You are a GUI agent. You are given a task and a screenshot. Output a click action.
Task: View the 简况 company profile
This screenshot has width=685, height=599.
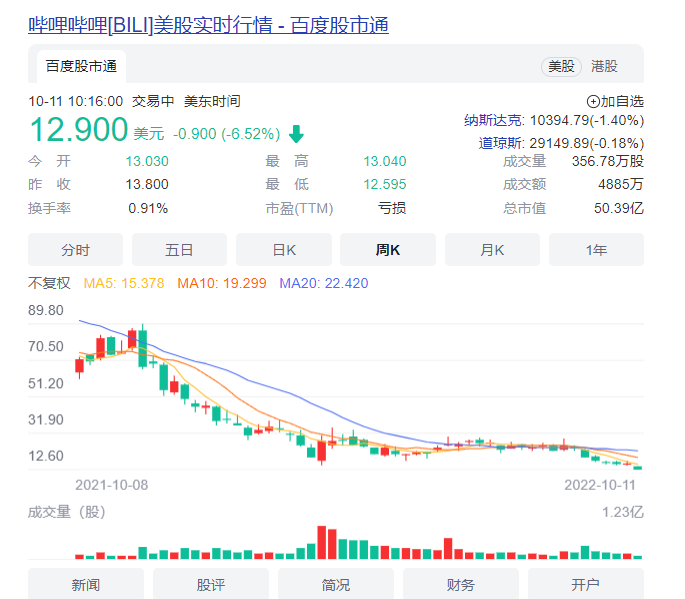tap(336, 584)
